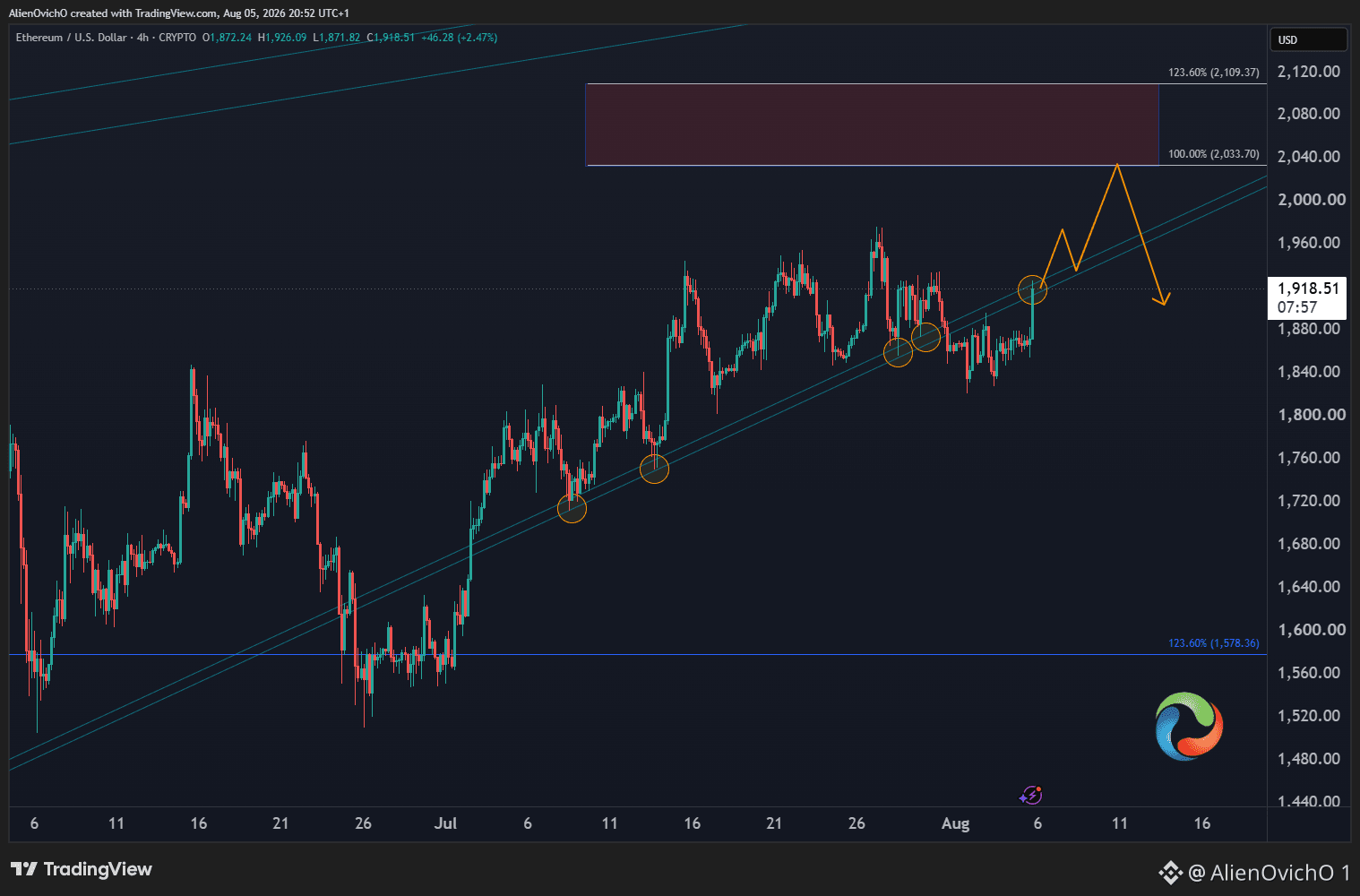1360x896 pixels.
Task: Click the 2,120.00 price axis label
Action: (x=1309, y=72)
